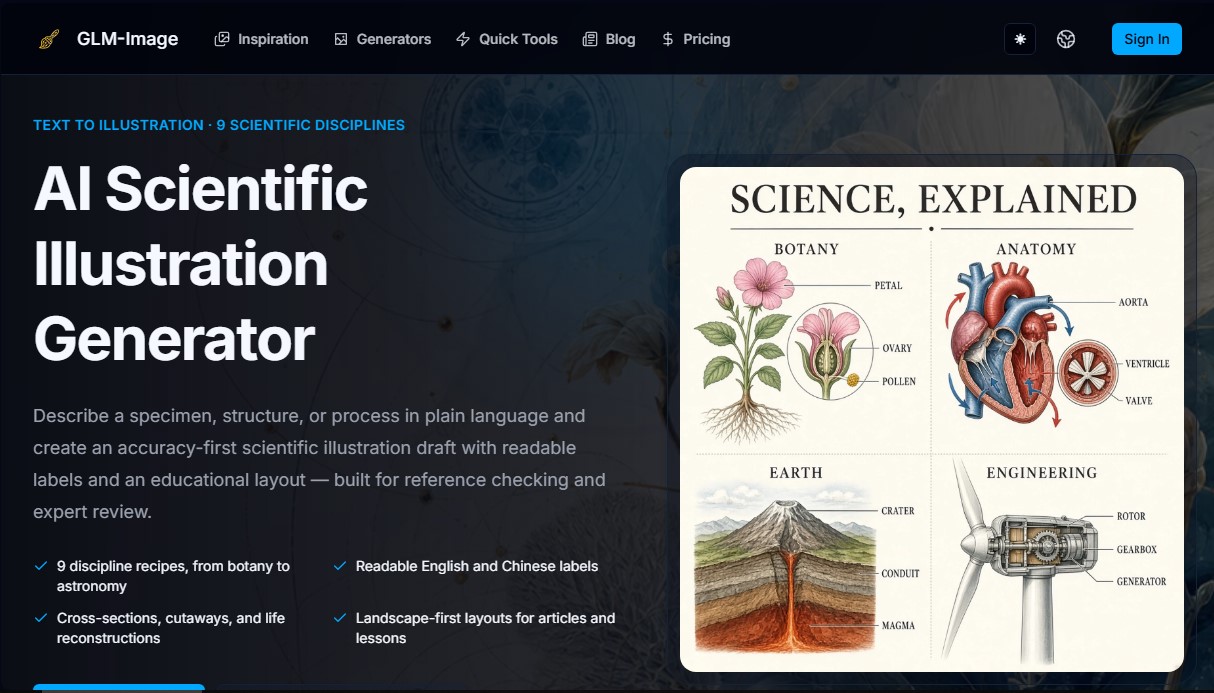Click the Generators picture icon
The image size is (1214, 693).
pyautogui.click(x=341, y=39)
